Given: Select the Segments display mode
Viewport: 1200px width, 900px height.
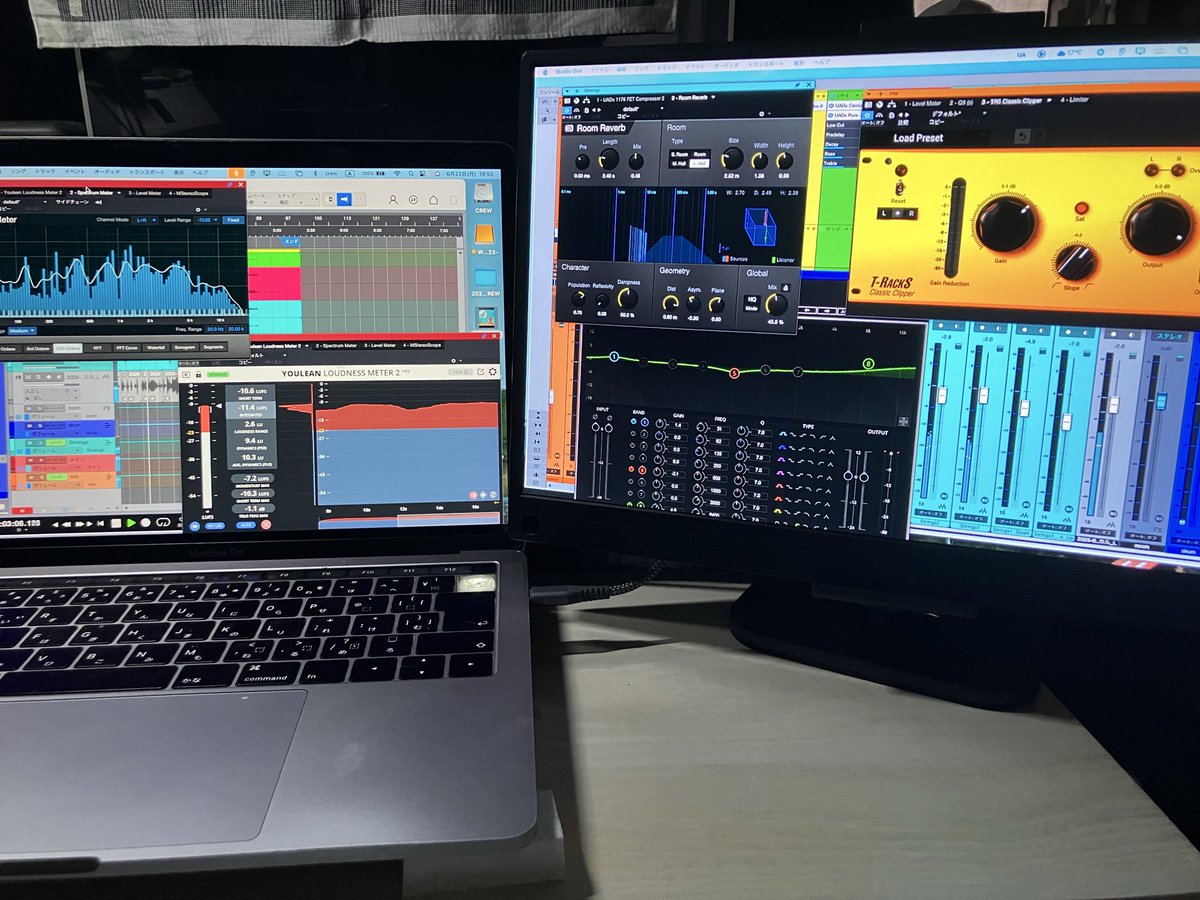Looking at the screenshot, I should coord(213,348).
